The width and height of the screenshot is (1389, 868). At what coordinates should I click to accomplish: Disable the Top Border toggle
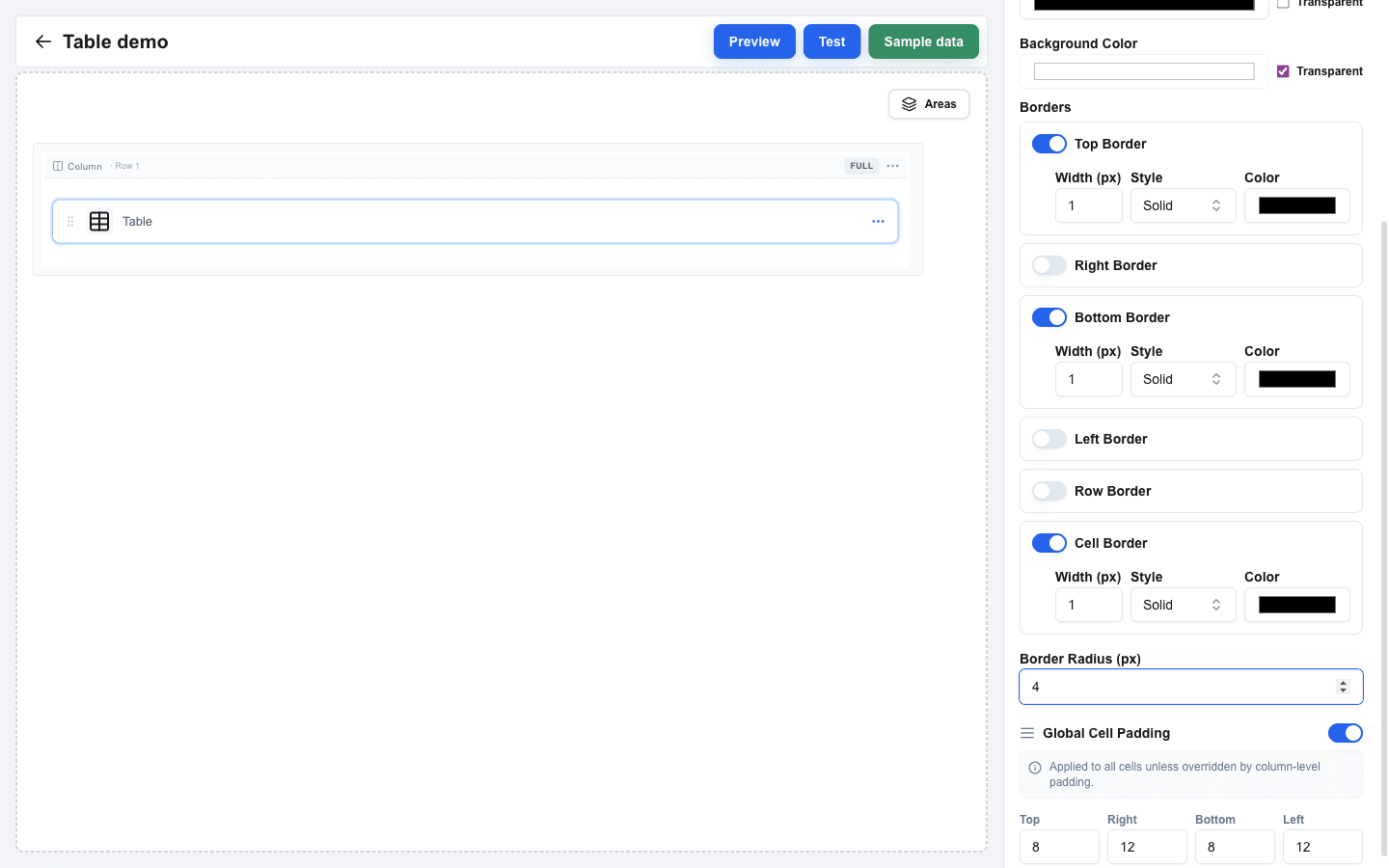pos(1049,144)
